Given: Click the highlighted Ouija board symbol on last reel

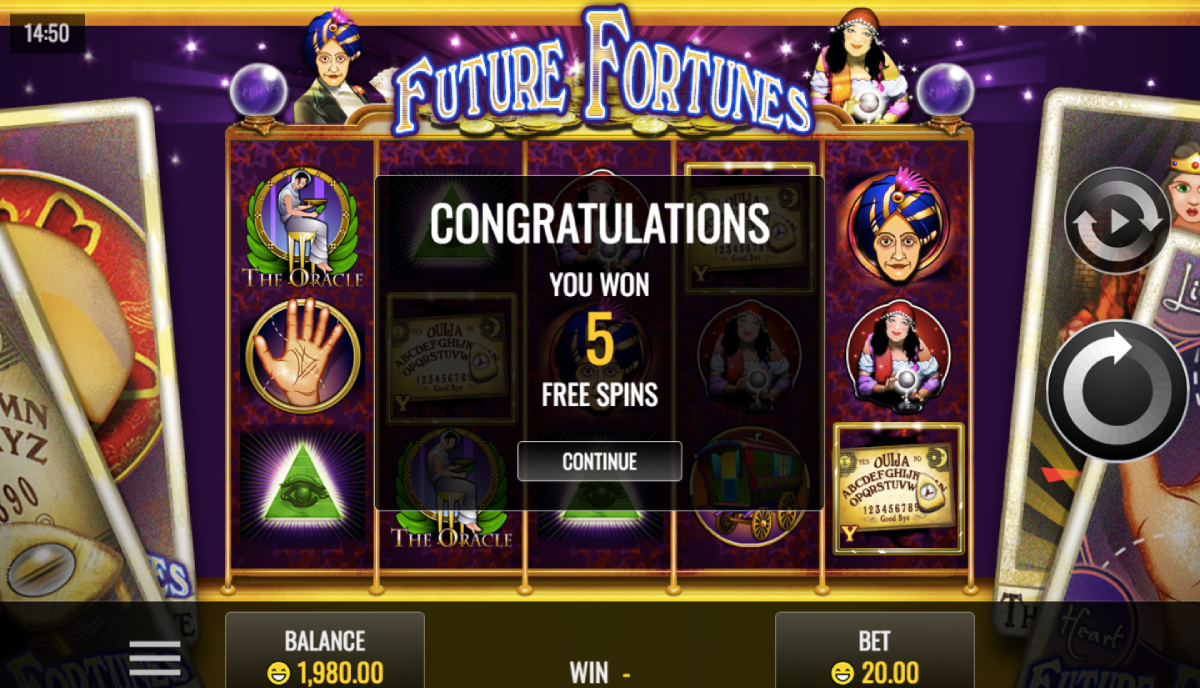Looking at the screenshot, I should pyautogui.click(x=898, y=488).
